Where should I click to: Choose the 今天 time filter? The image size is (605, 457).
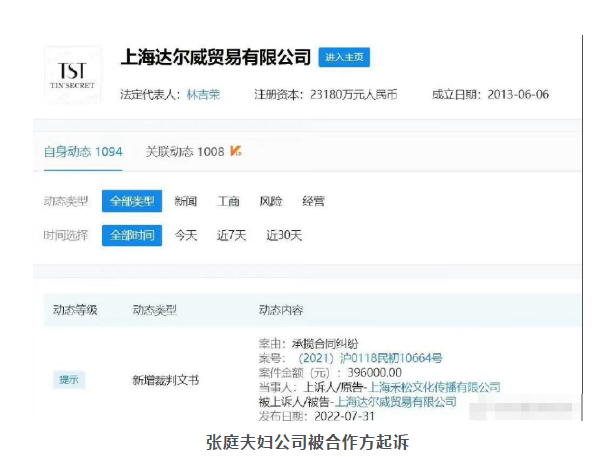(x=186, y=235)
